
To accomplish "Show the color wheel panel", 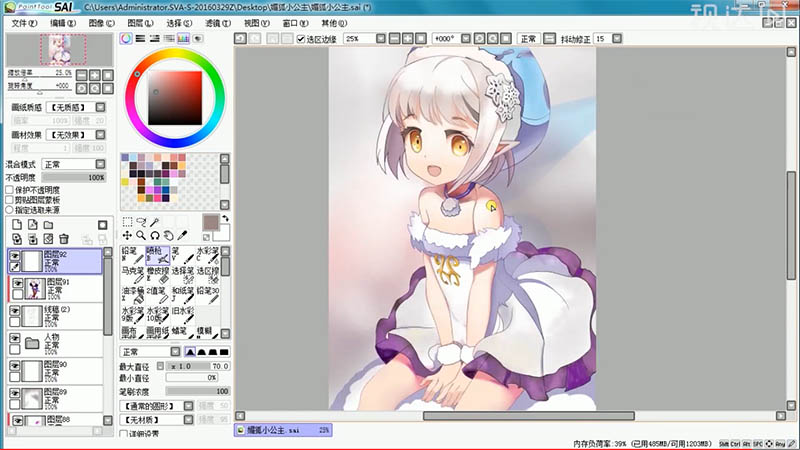I will 126,39.
